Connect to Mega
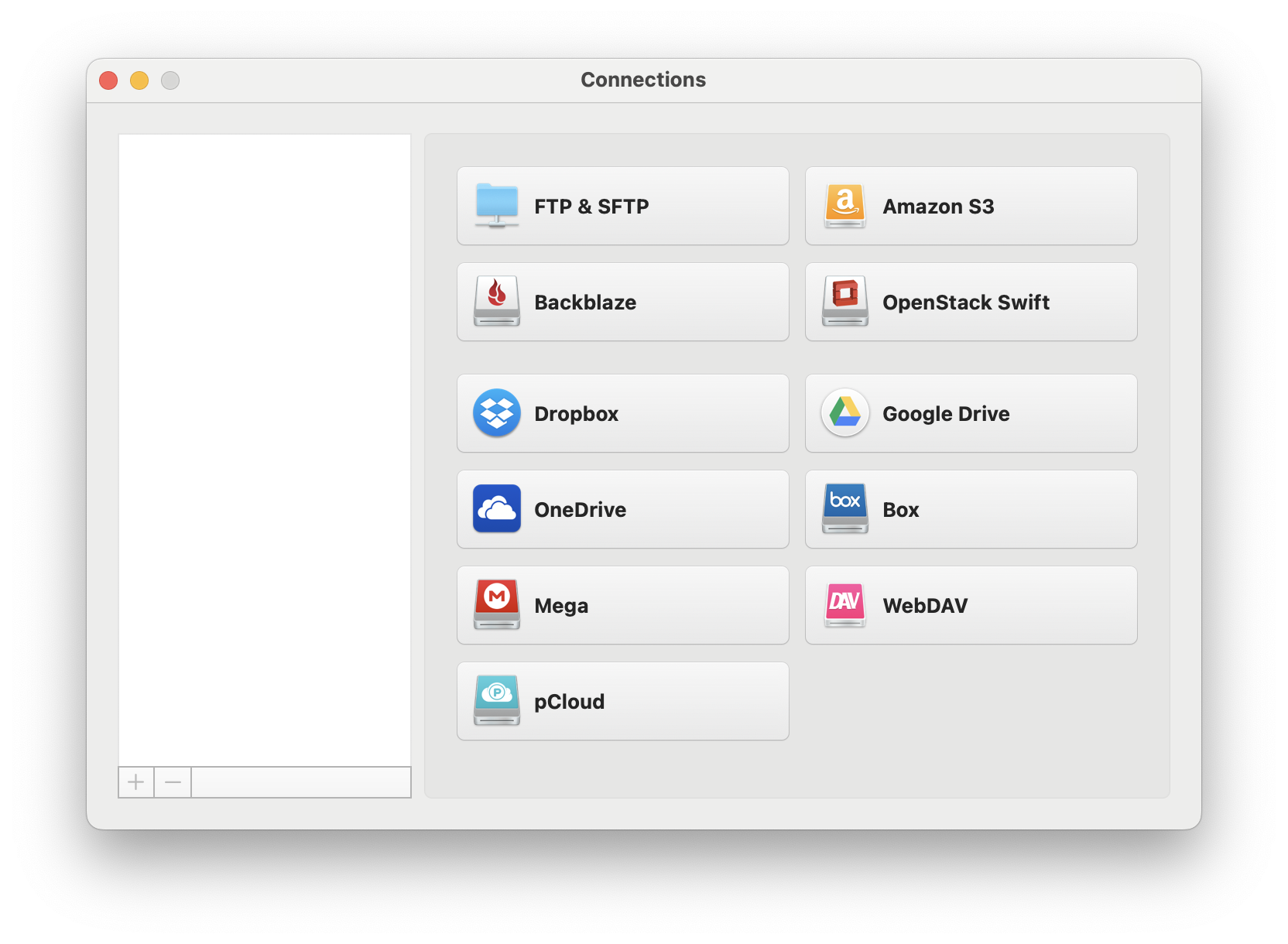 click(622, 605)
